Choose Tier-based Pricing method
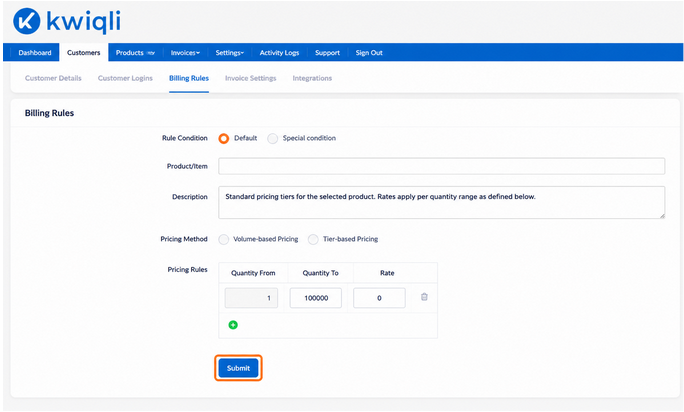This screenshot has width=684, height=412. pyautogui.click(x=313, y=239)
